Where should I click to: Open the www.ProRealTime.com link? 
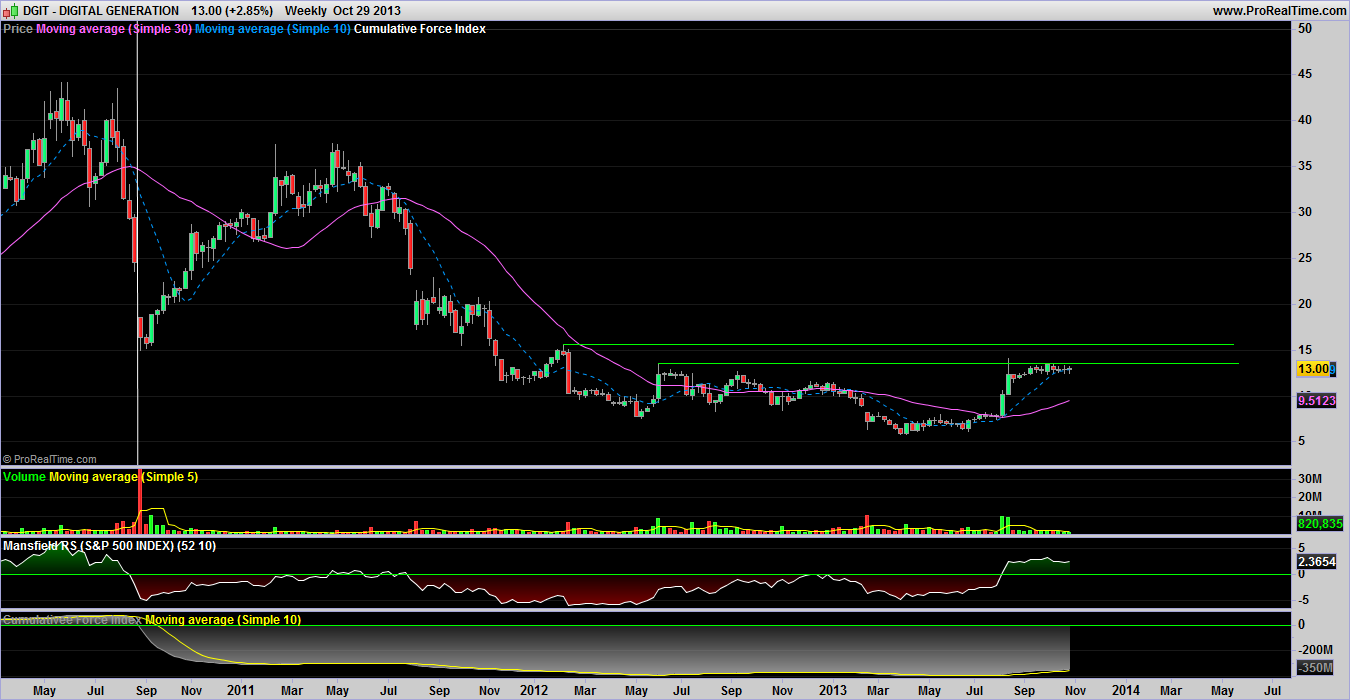click(x=1279, y=10)
